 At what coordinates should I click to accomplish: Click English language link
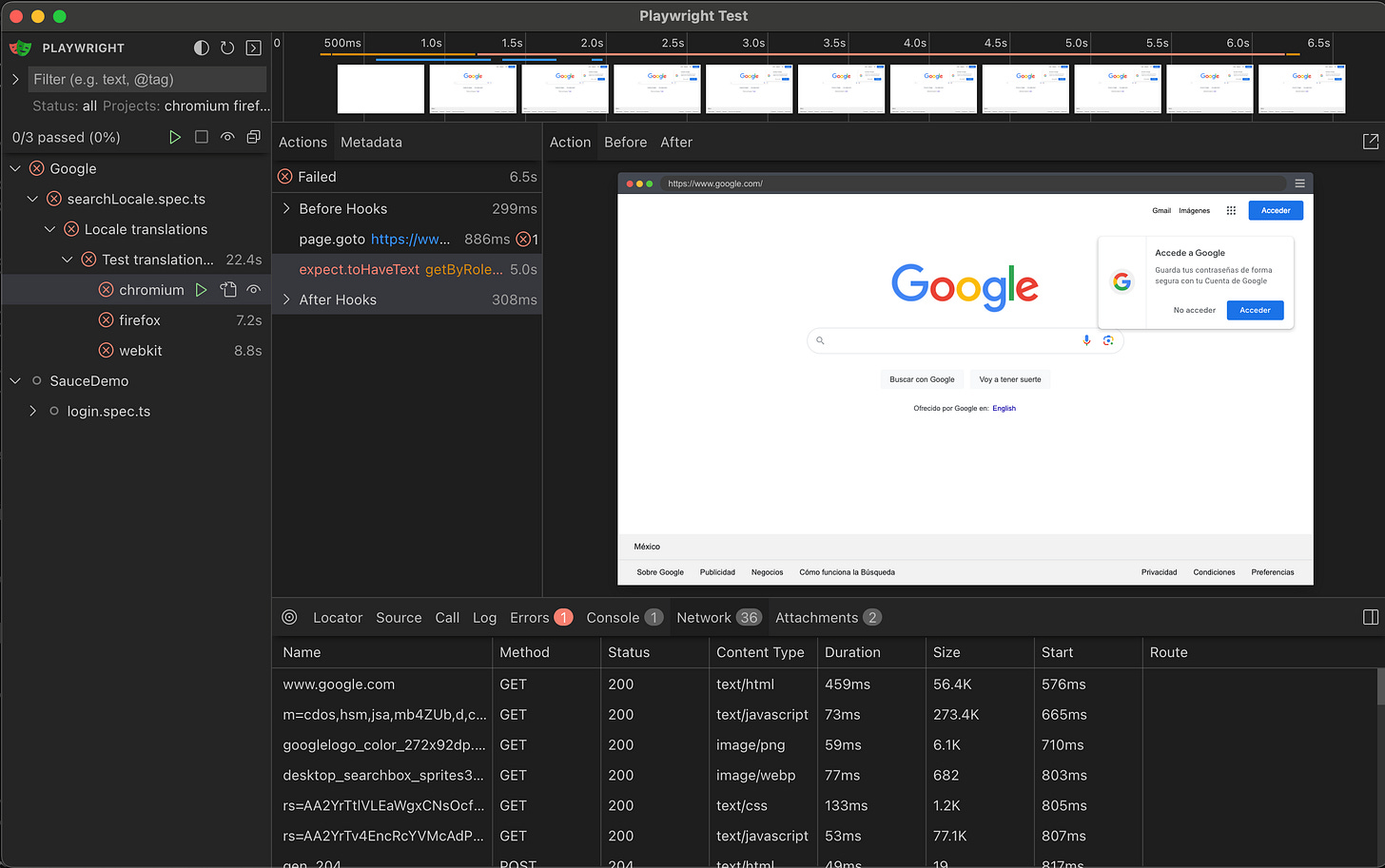pyautogui.click(x=1004, y=409)
